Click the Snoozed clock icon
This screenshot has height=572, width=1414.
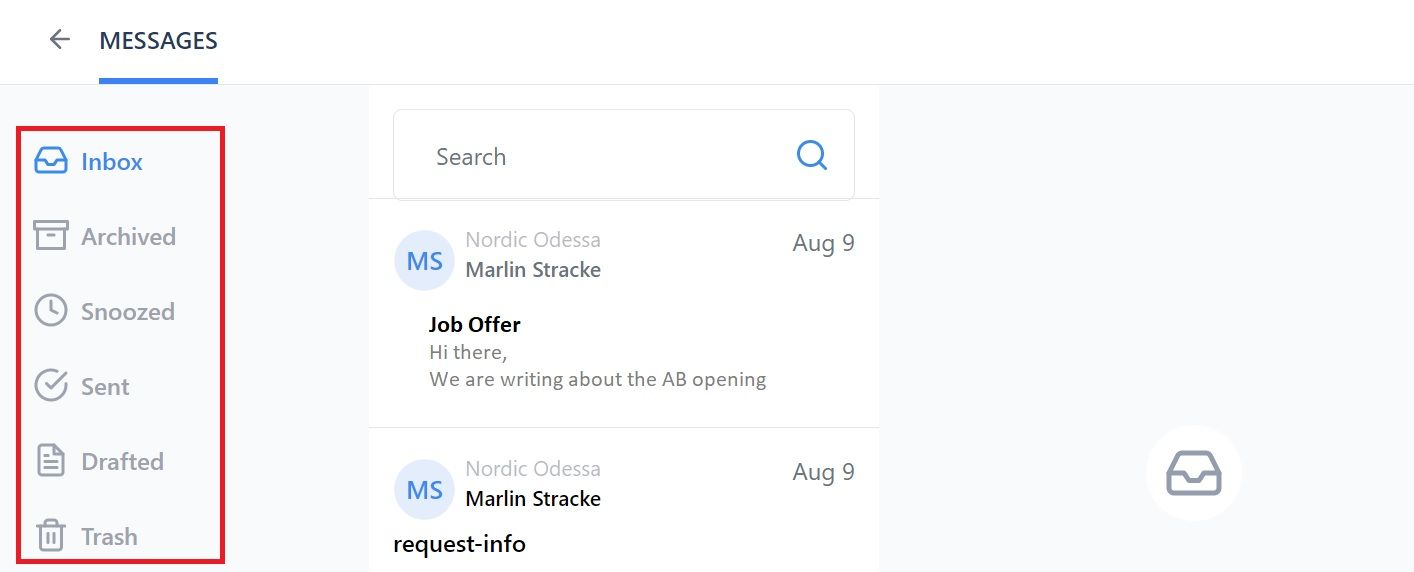click(51, 311)
